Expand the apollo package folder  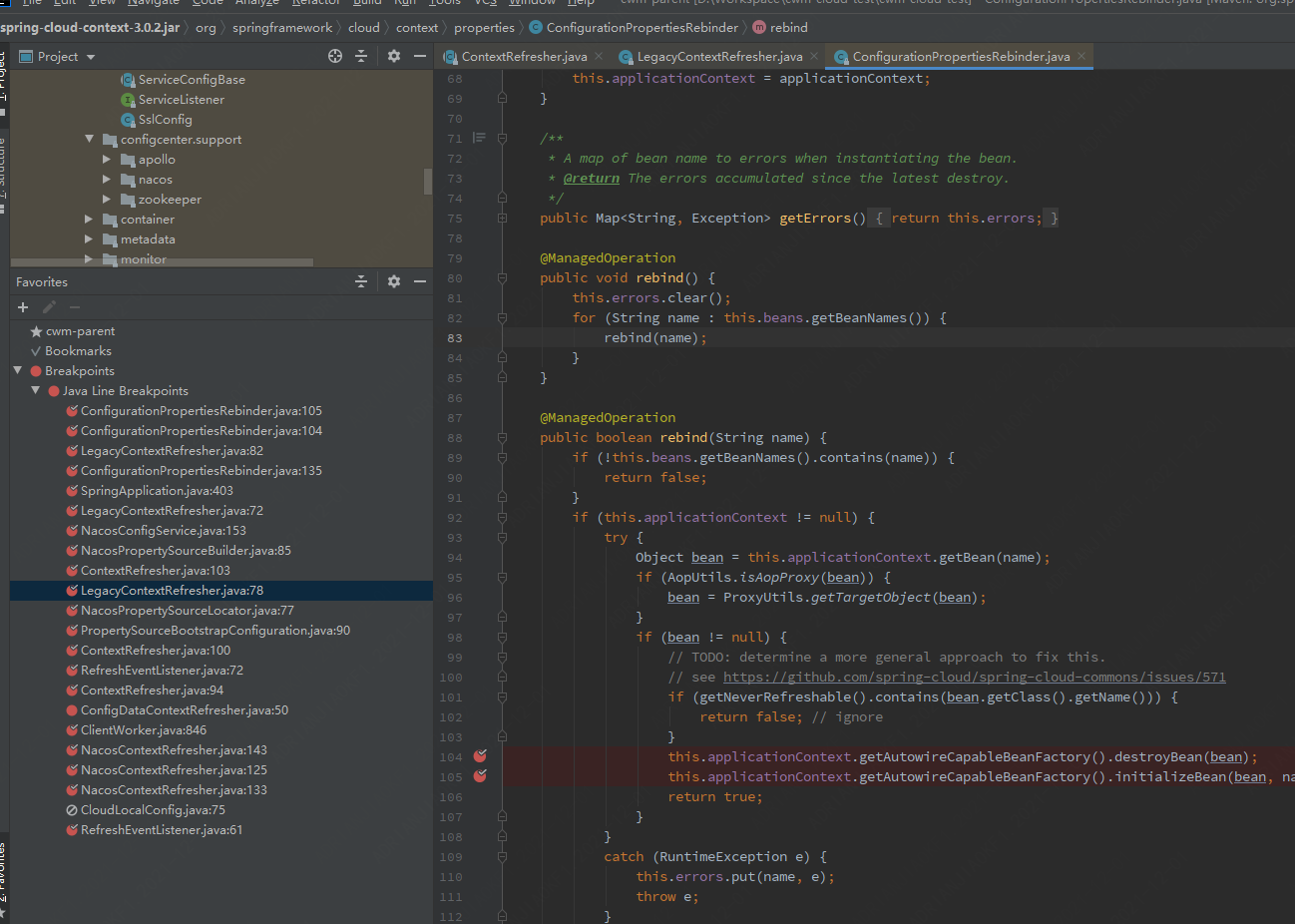pyautogui.click(x=107, y=160)
